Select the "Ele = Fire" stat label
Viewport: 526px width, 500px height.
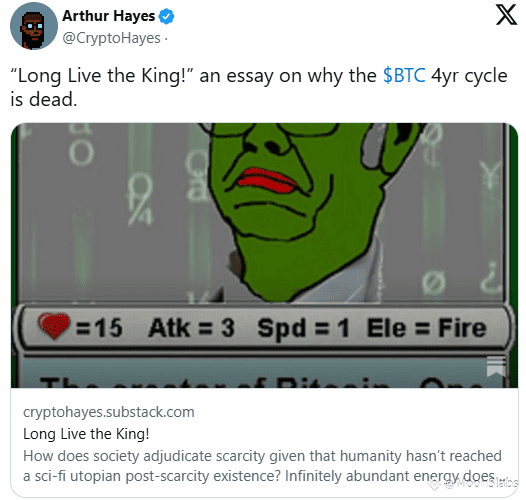pyautogui.click(x=426, y=328)
